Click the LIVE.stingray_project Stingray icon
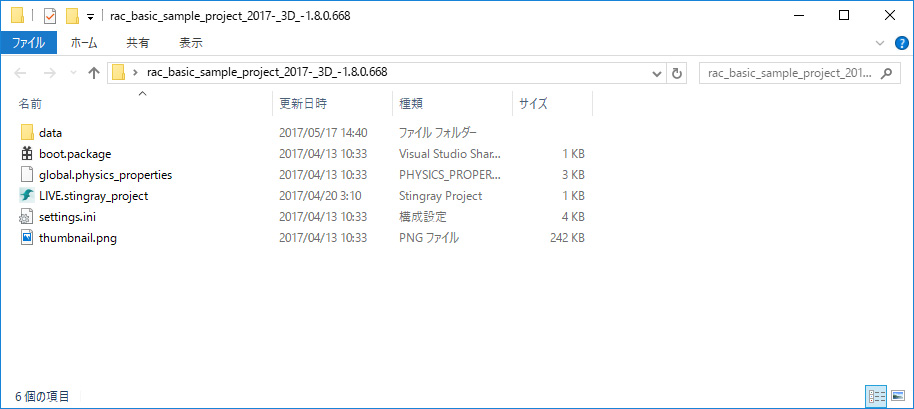Screen dimensions: 914x409 pos(27,196)
